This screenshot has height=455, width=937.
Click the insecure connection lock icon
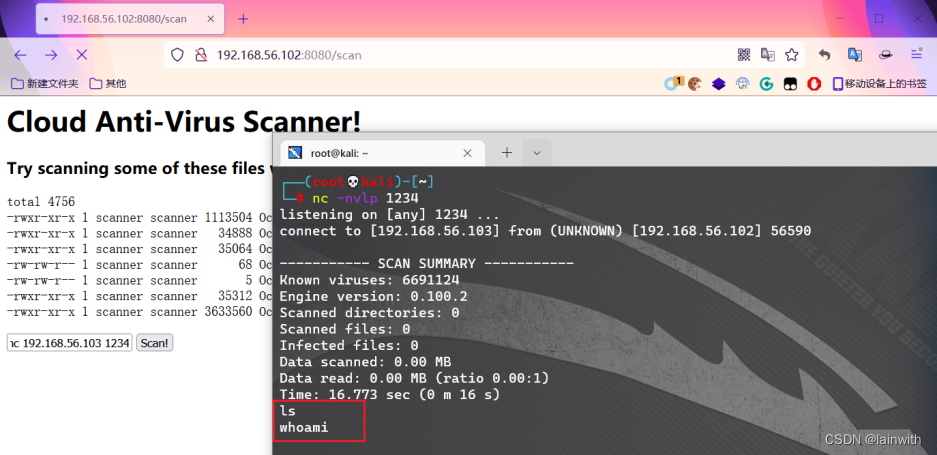pyautogui.click(x=201, y=55)
